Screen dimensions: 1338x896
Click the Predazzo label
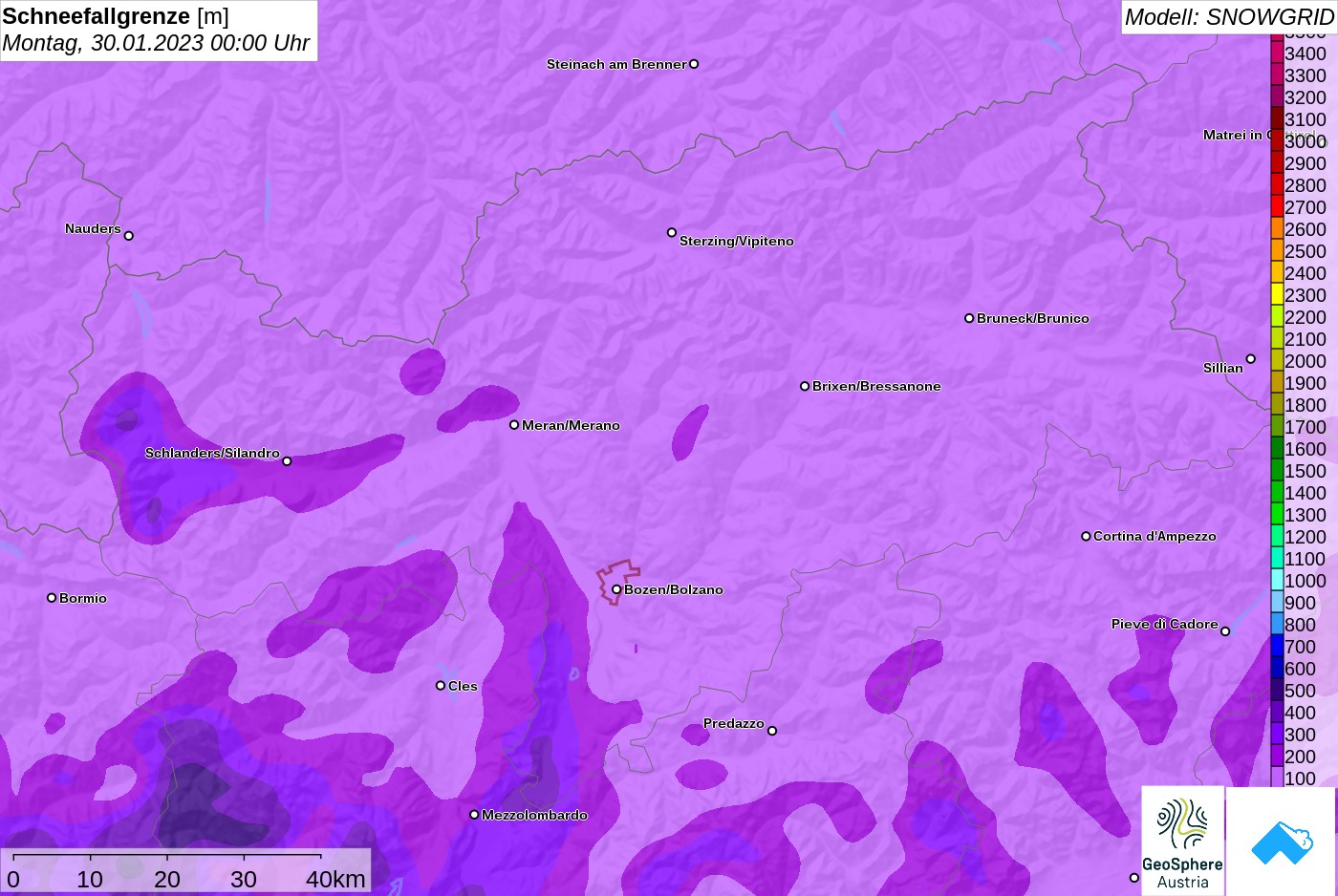[734, 723]
